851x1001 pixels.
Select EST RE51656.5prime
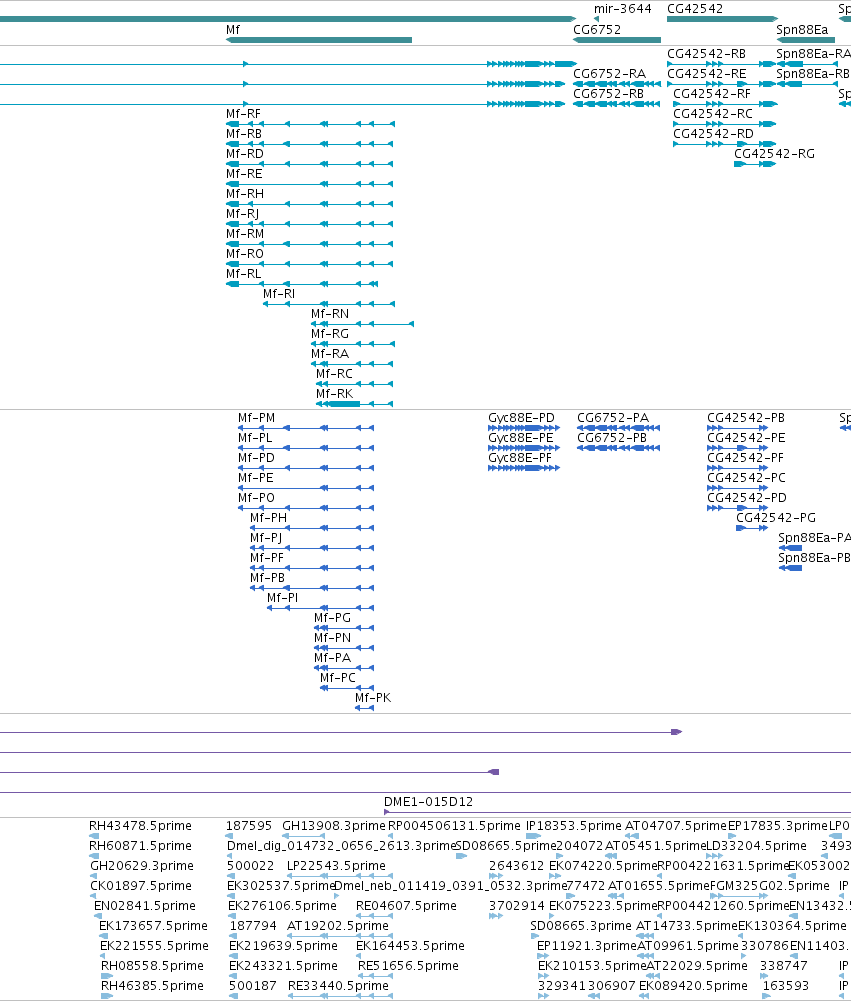(x=408, y=967)
